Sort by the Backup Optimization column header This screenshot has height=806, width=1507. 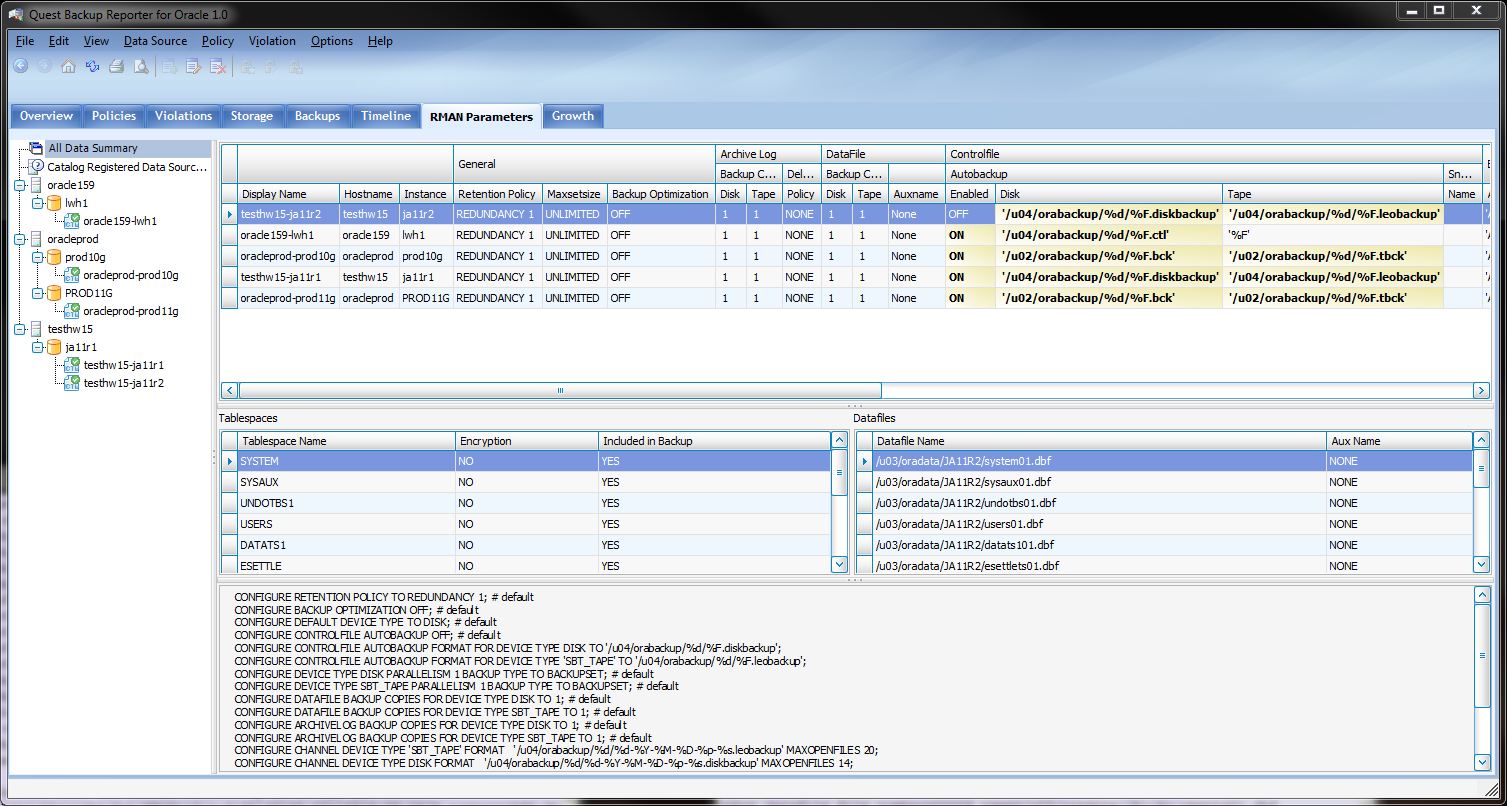click(660, 194)
